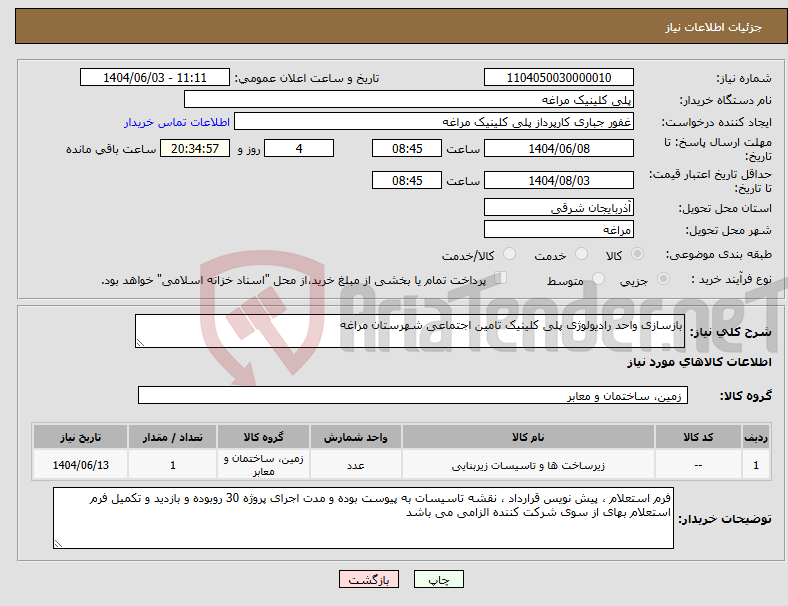The image size is (788, 606).
Task: Click the تاریخ نیاز column header
Action: point(80,437)
